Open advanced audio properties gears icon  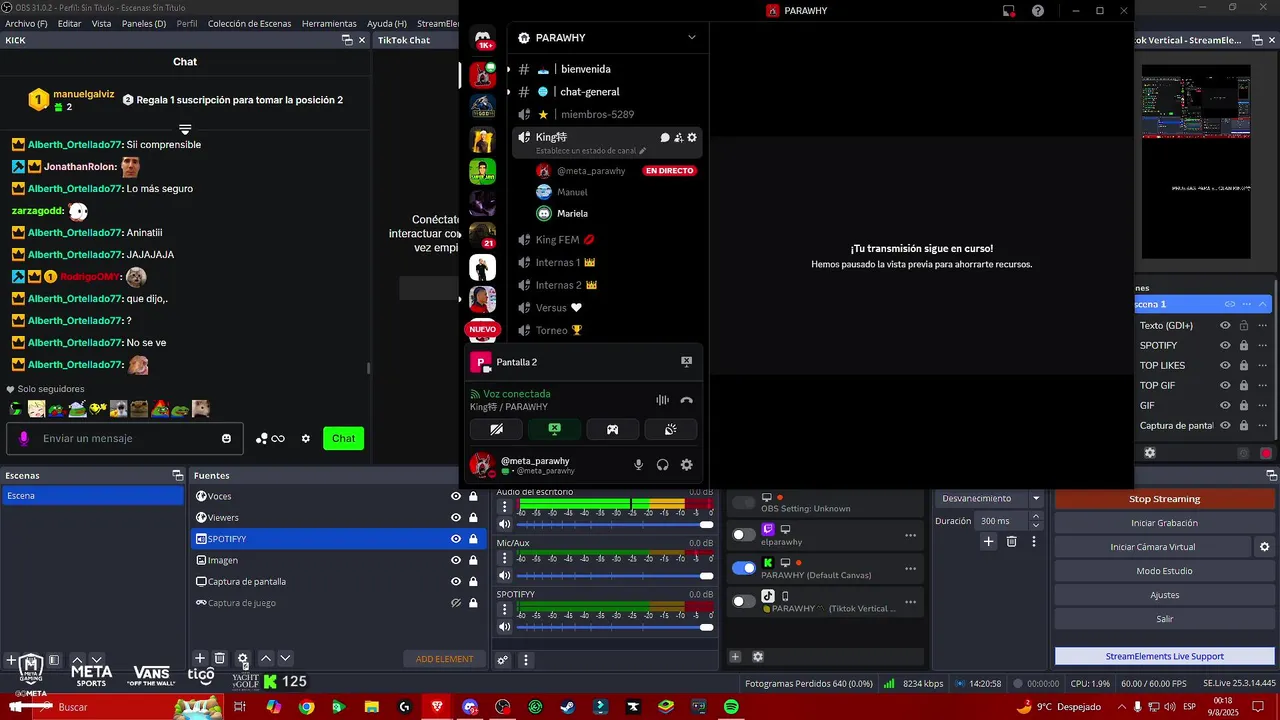coord(503,660)
